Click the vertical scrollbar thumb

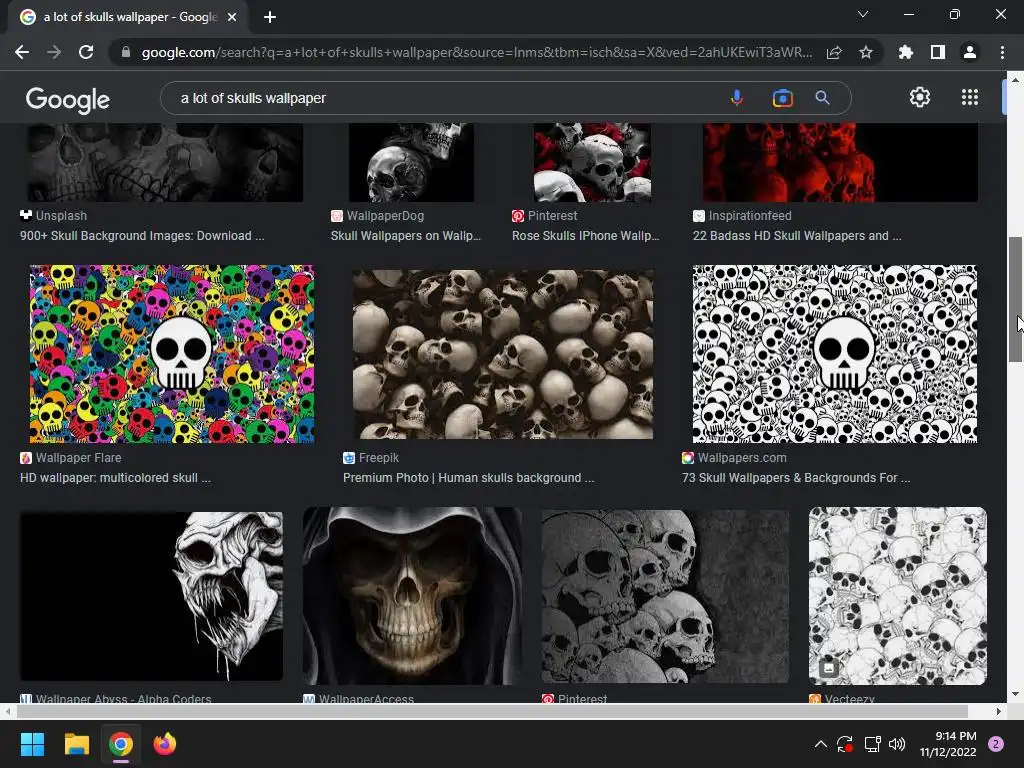click(1015, 299)
